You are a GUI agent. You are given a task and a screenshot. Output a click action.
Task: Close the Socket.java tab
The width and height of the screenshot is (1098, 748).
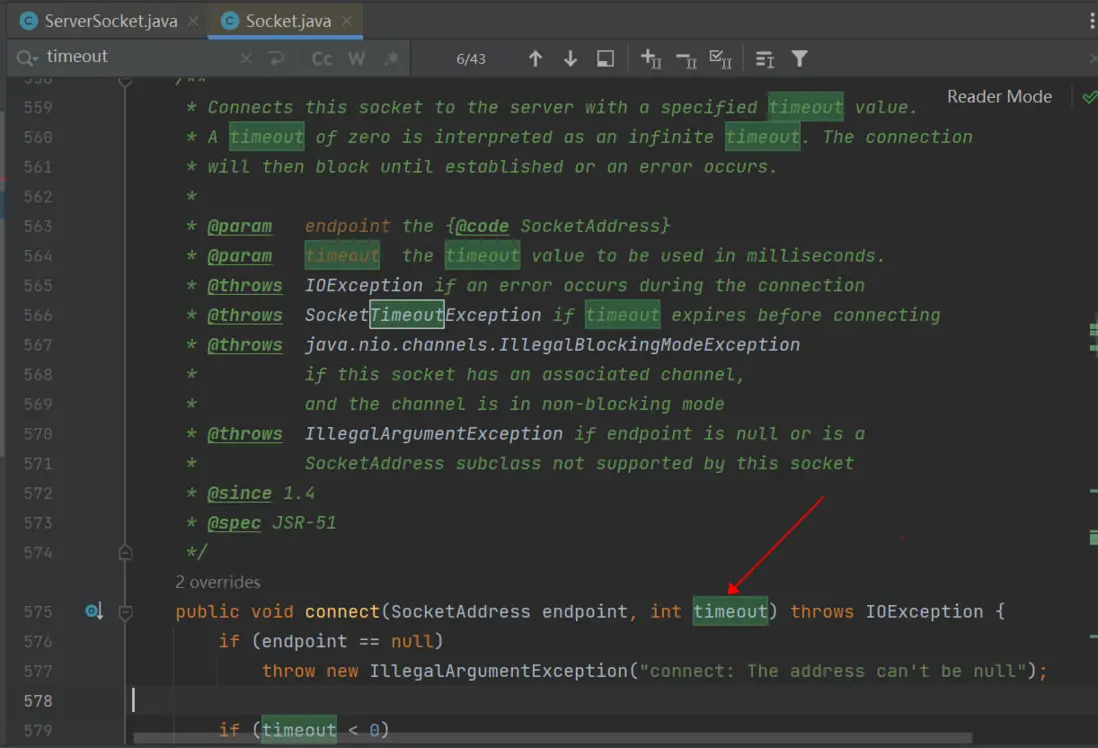point(346,21)
